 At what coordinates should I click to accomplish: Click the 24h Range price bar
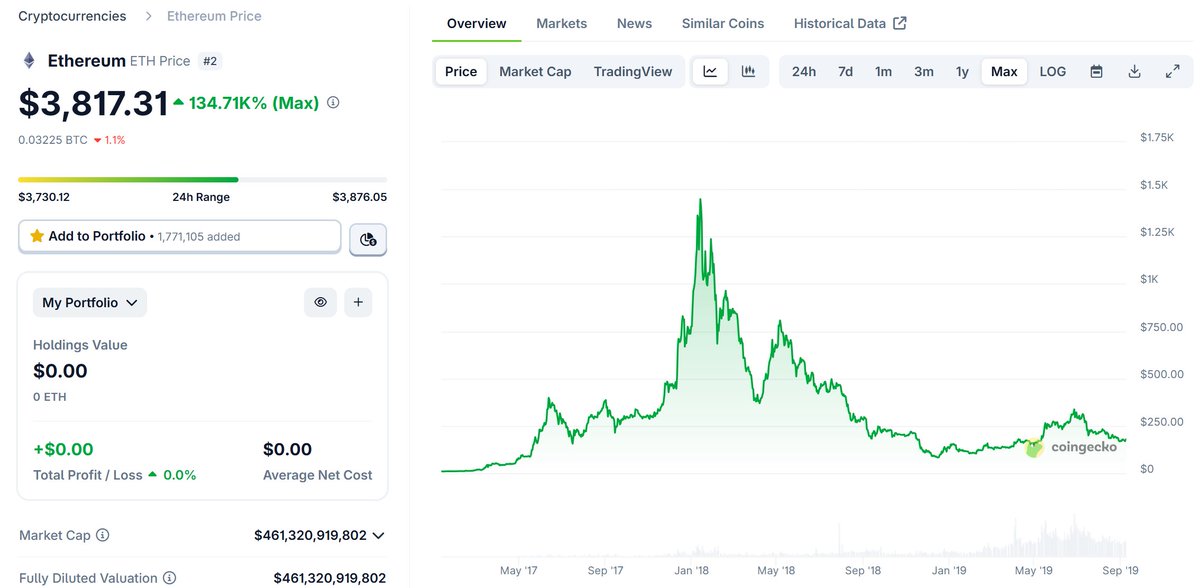pos(203,179)
